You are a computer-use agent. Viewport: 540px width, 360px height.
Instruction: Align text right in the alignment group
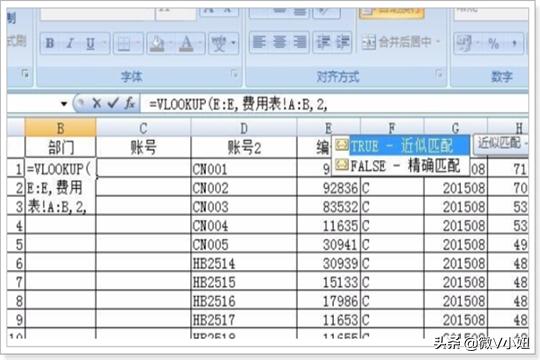point(299,42)
